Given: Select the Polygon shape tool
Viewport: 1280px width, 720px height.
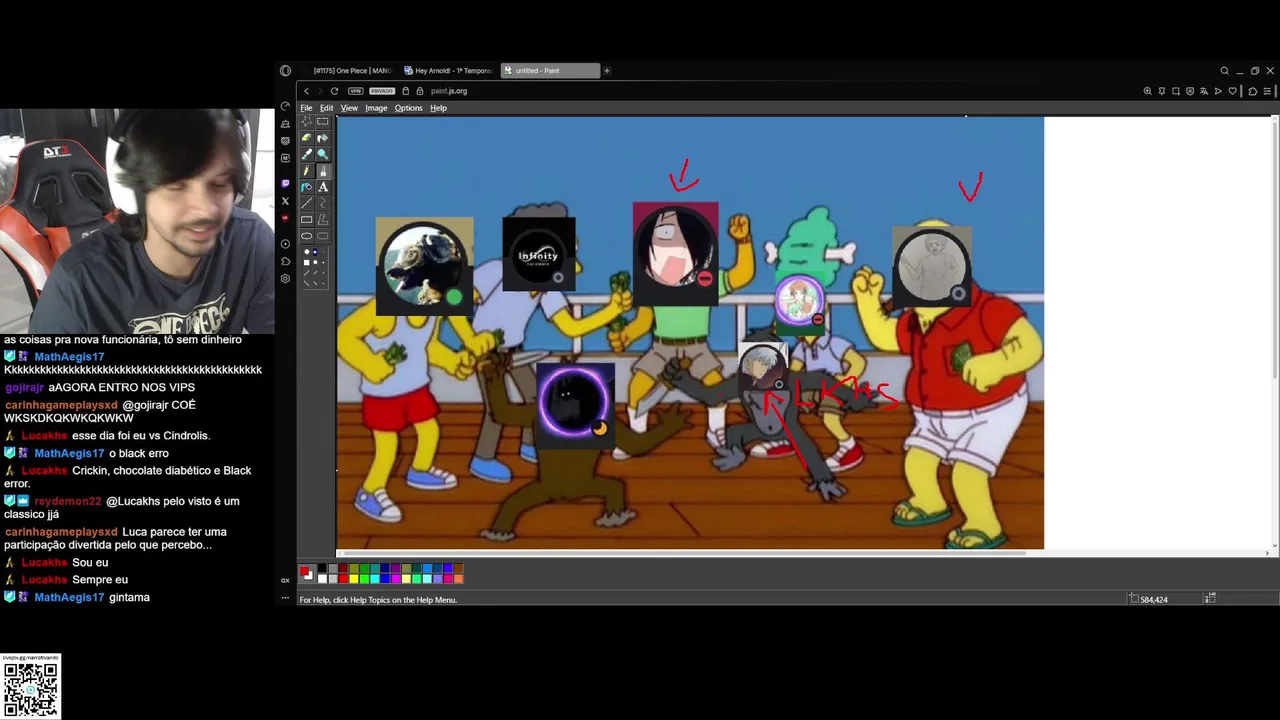Looking at the screenshot, I should pos(322,220).
